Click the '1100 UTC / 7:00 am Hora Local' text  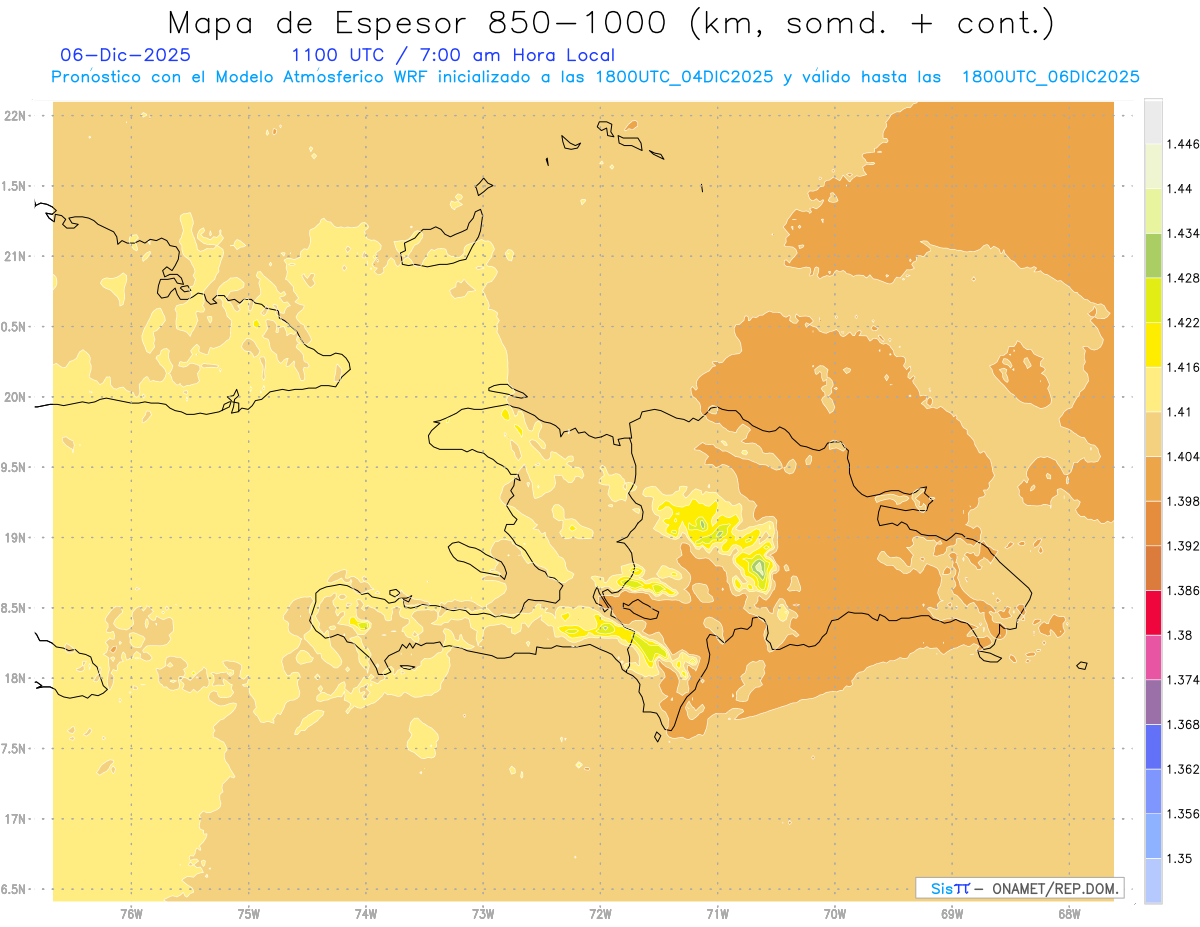453,56
